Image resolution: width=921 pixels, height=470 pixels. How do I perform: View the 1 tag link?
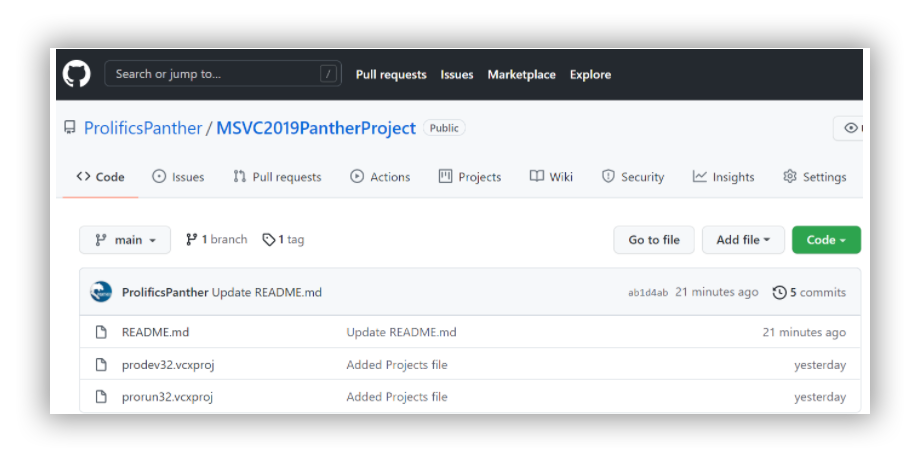283,240
